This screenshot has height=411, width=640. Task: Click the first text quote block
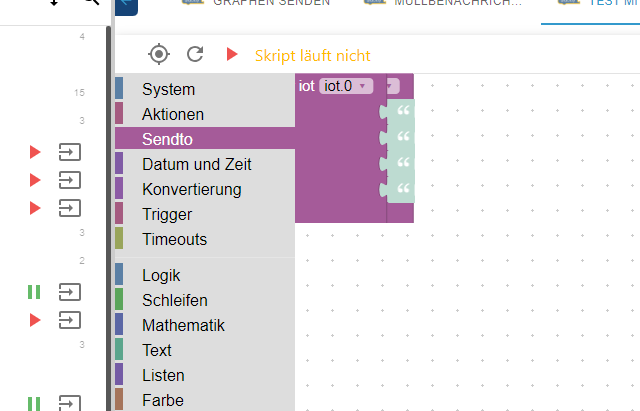(398, 111)
